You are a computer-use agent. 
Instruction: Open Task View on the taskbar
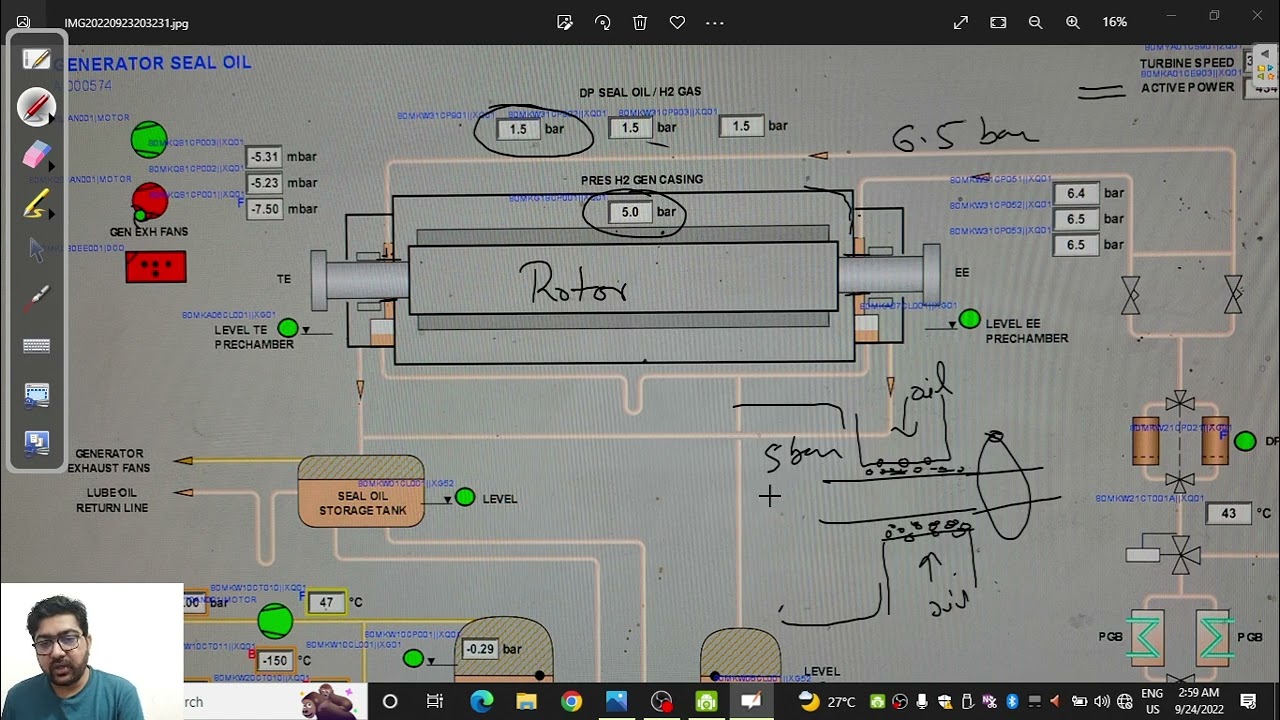pos(435,701)
